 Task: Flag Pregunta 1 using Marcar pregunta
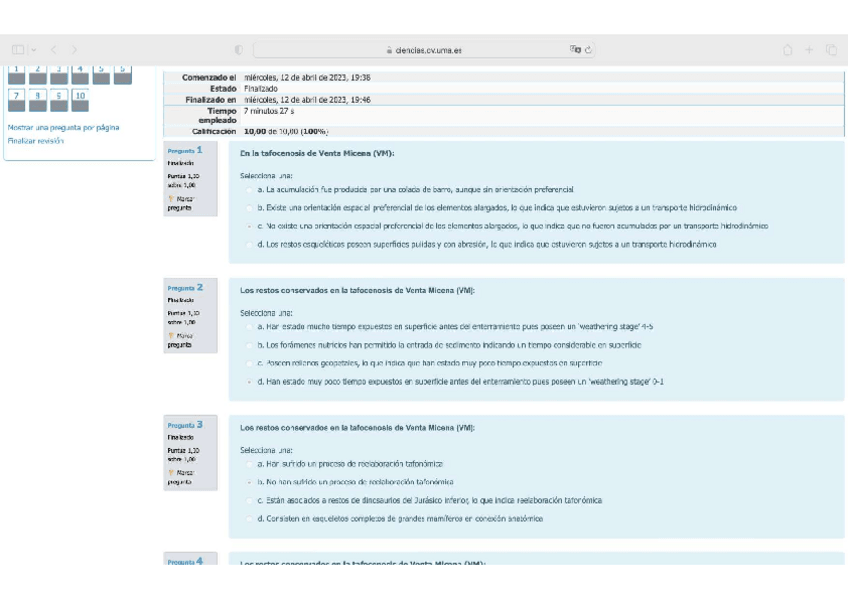180,203
